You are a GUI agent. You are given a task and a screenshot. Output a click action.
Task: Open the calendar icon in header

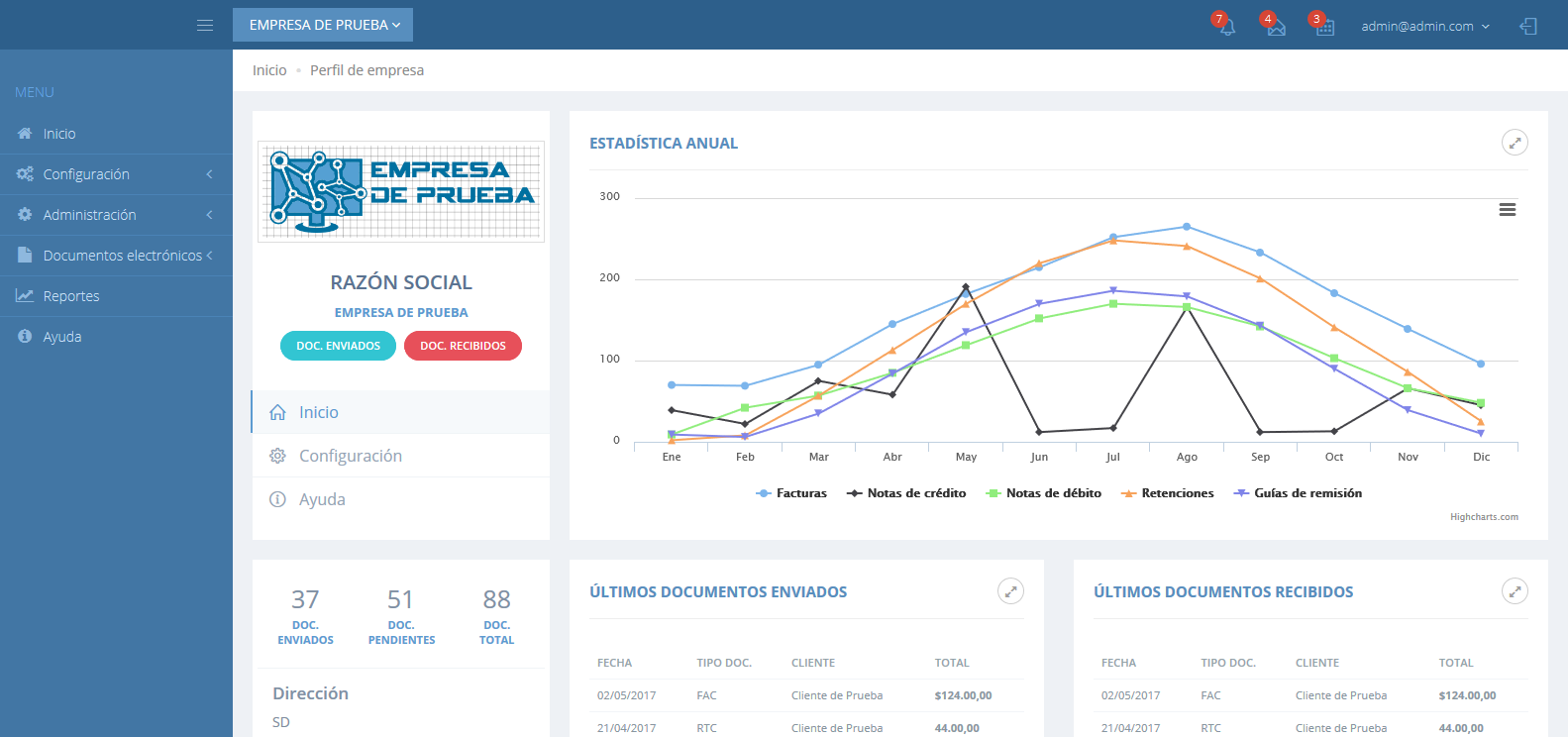coord(1324,27)
